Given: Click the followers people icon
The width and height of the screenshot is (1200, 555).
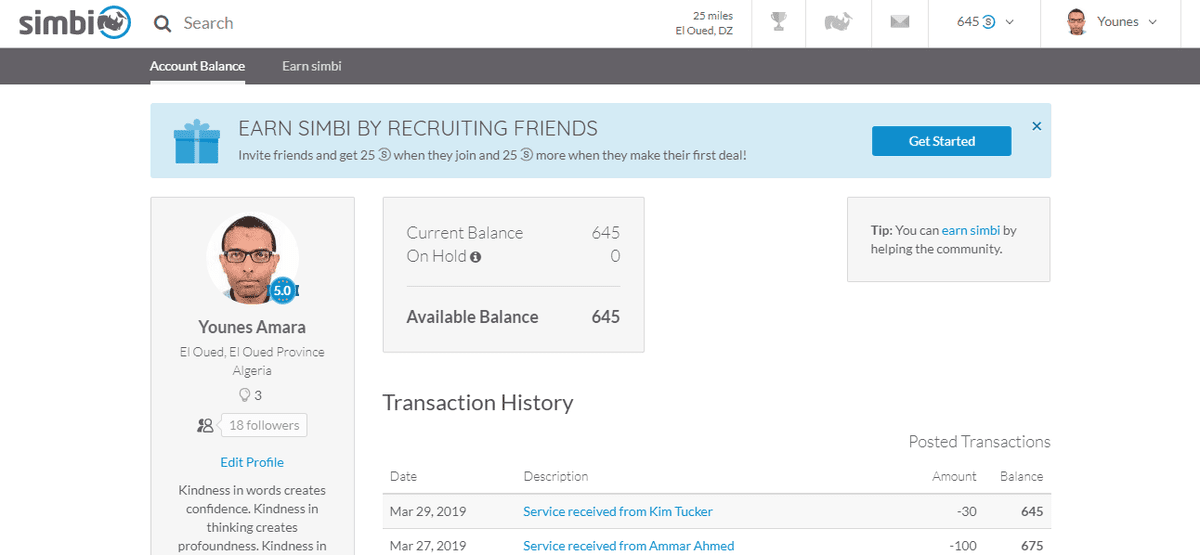Looking at the screenshot, I should [205, 425].
